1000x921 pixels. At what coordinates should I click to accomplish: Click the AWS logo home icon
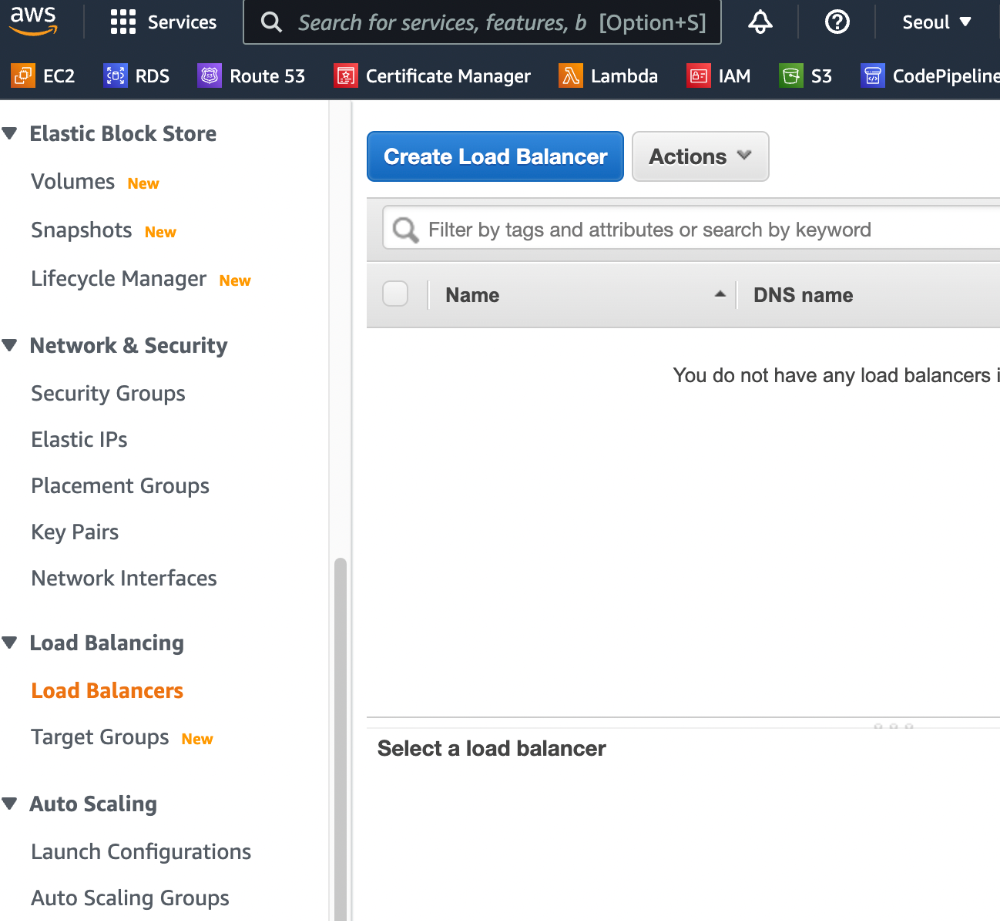(x=34, y=20)
